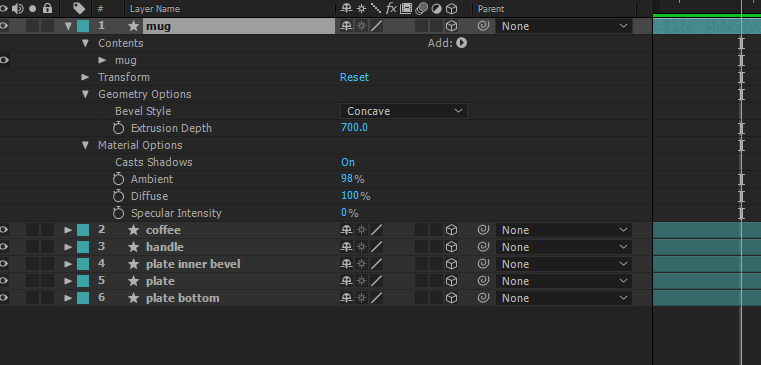Click the Parent column header
Viewport: 761px width, 365px height.
pos(491,9)
